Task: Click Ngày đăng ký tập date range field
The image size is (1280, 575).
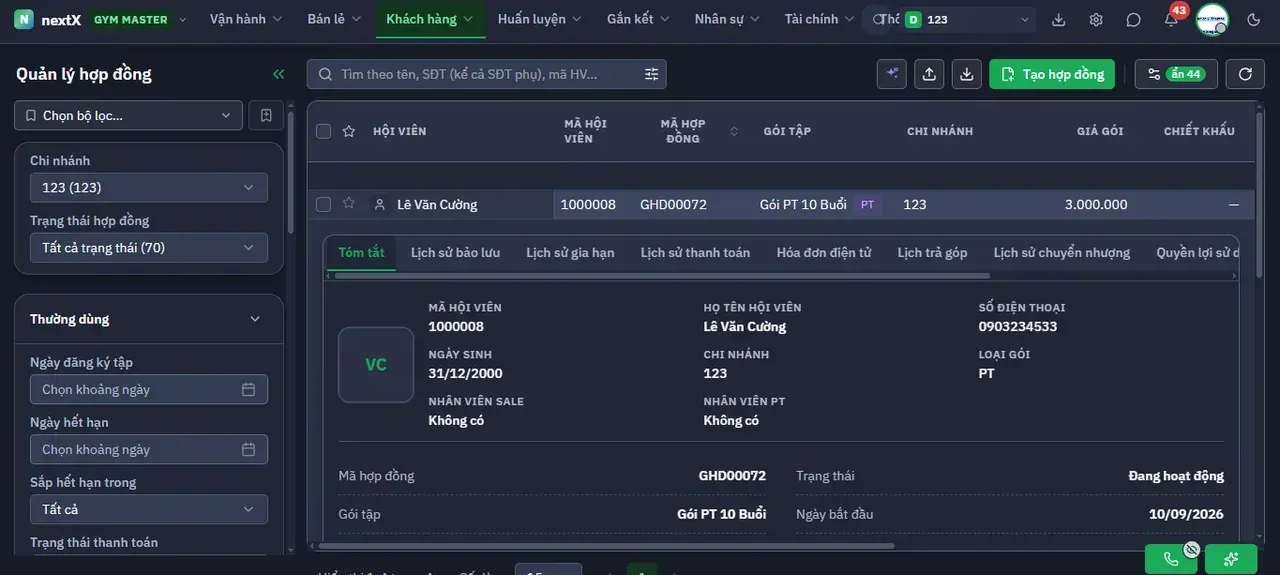Action: coord(149,389)
